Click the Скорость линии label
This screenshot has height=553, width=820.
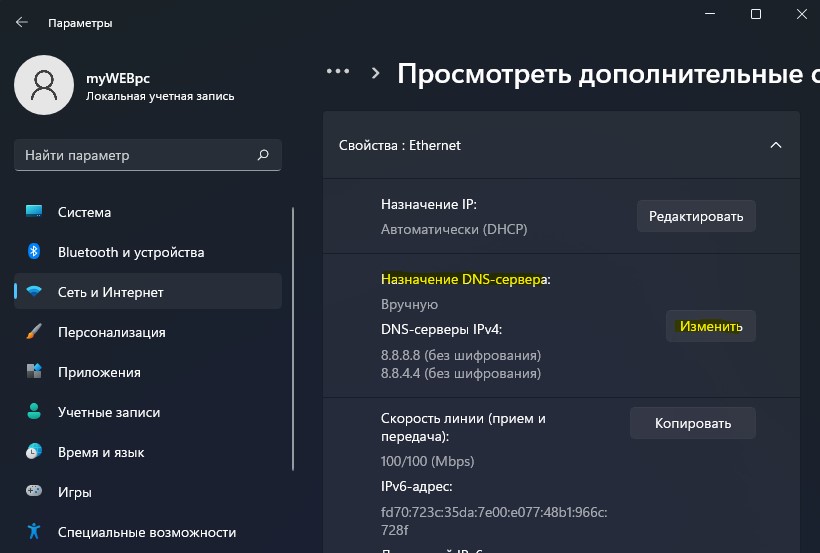(x=463, y=427)
